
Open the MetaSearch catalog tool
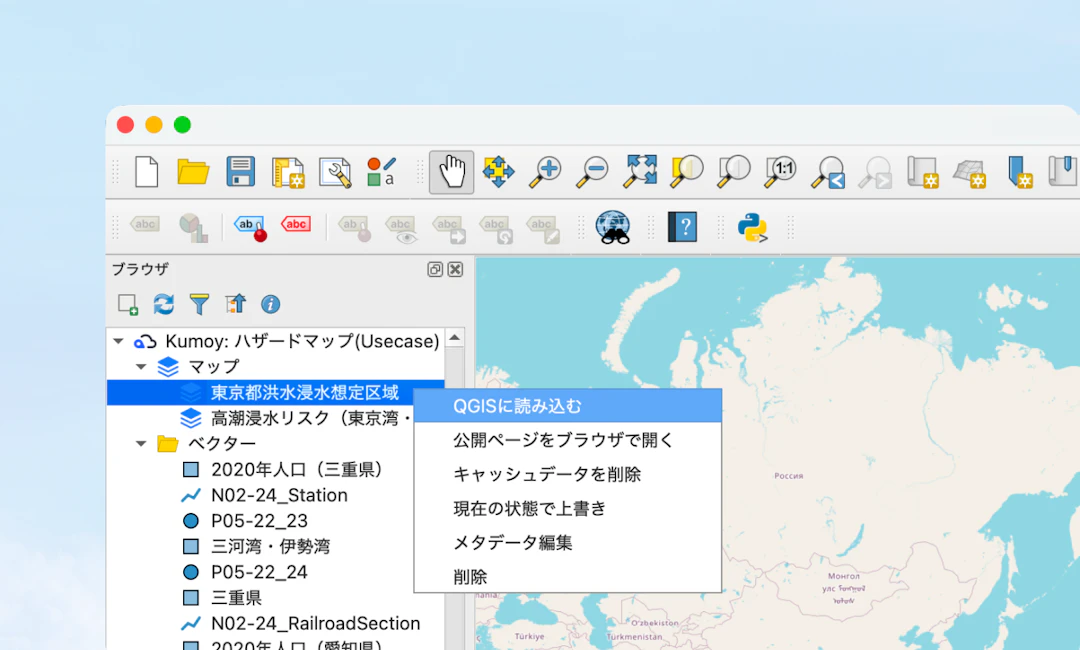613,228
